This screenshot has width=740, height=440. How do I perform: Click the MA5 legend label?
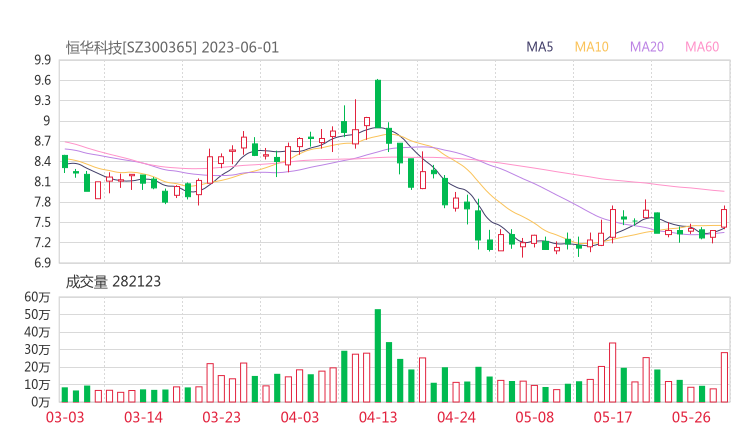pos(539,47)
